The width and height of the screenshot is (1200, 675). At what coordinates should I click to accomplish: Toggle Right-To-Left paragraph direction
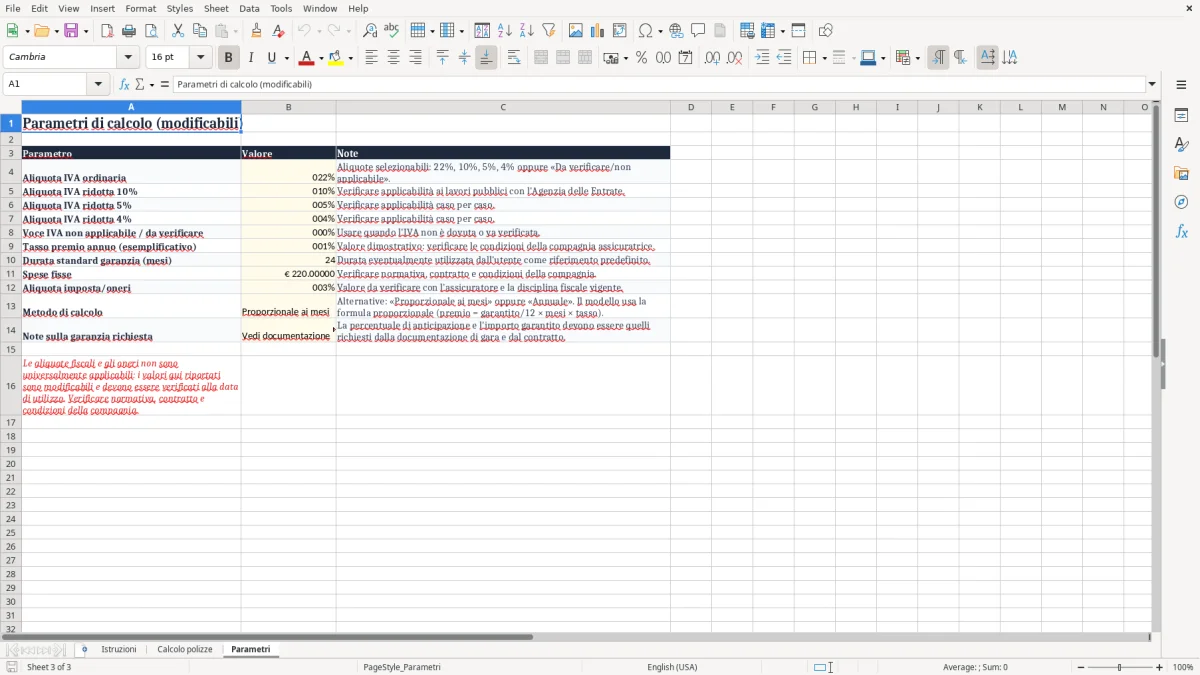point(960,58)
